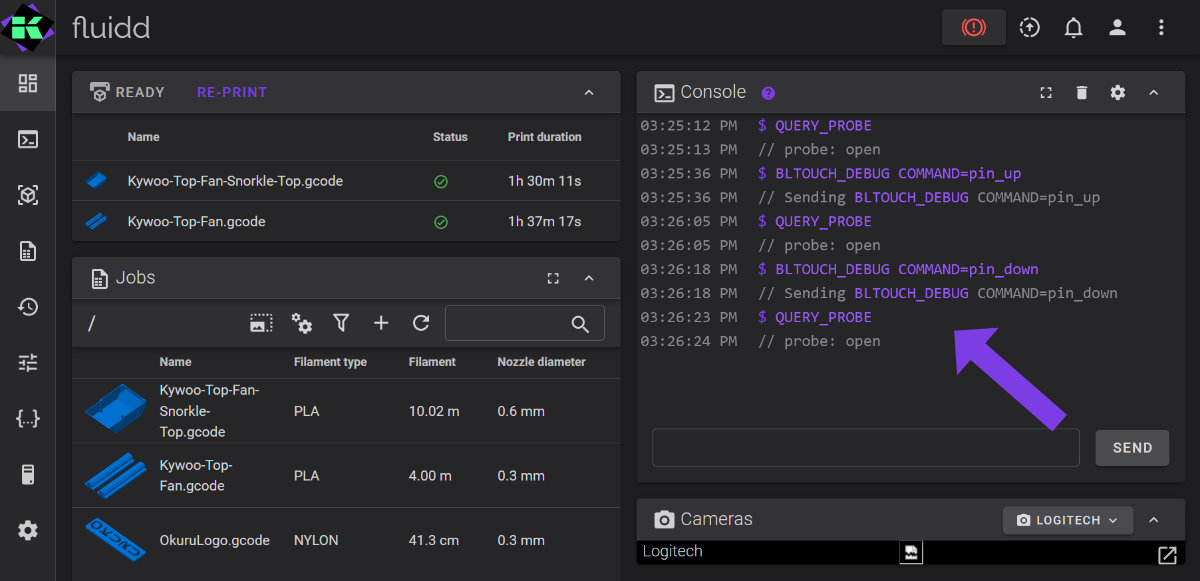Expand Console panel to fullscreen
This screenshot has height=581, width=1200.
coord(1046,92)
